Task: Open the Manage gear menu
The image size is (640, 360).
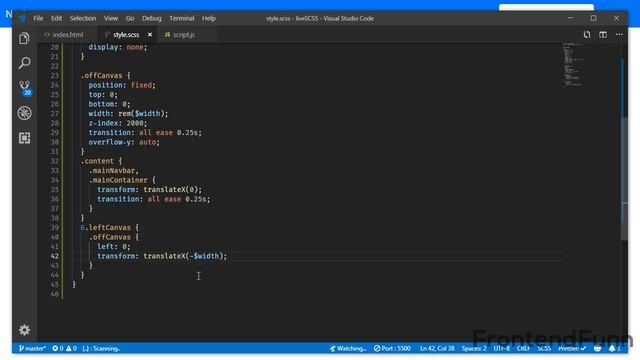Action: pyautogui.click(x=24, y=330)
